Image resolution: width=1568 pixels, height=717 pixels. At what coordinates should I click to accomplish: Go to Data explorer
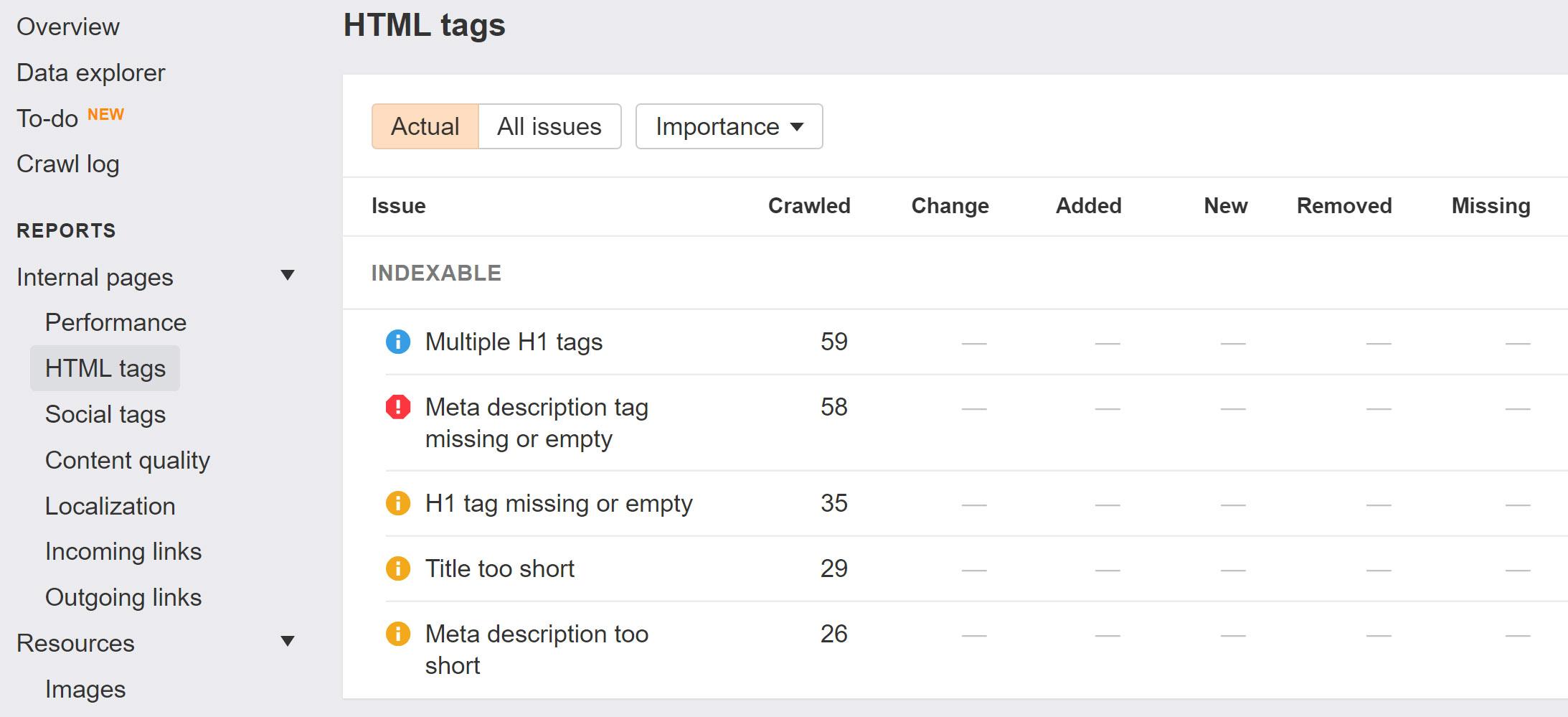[x=90, y=72]
